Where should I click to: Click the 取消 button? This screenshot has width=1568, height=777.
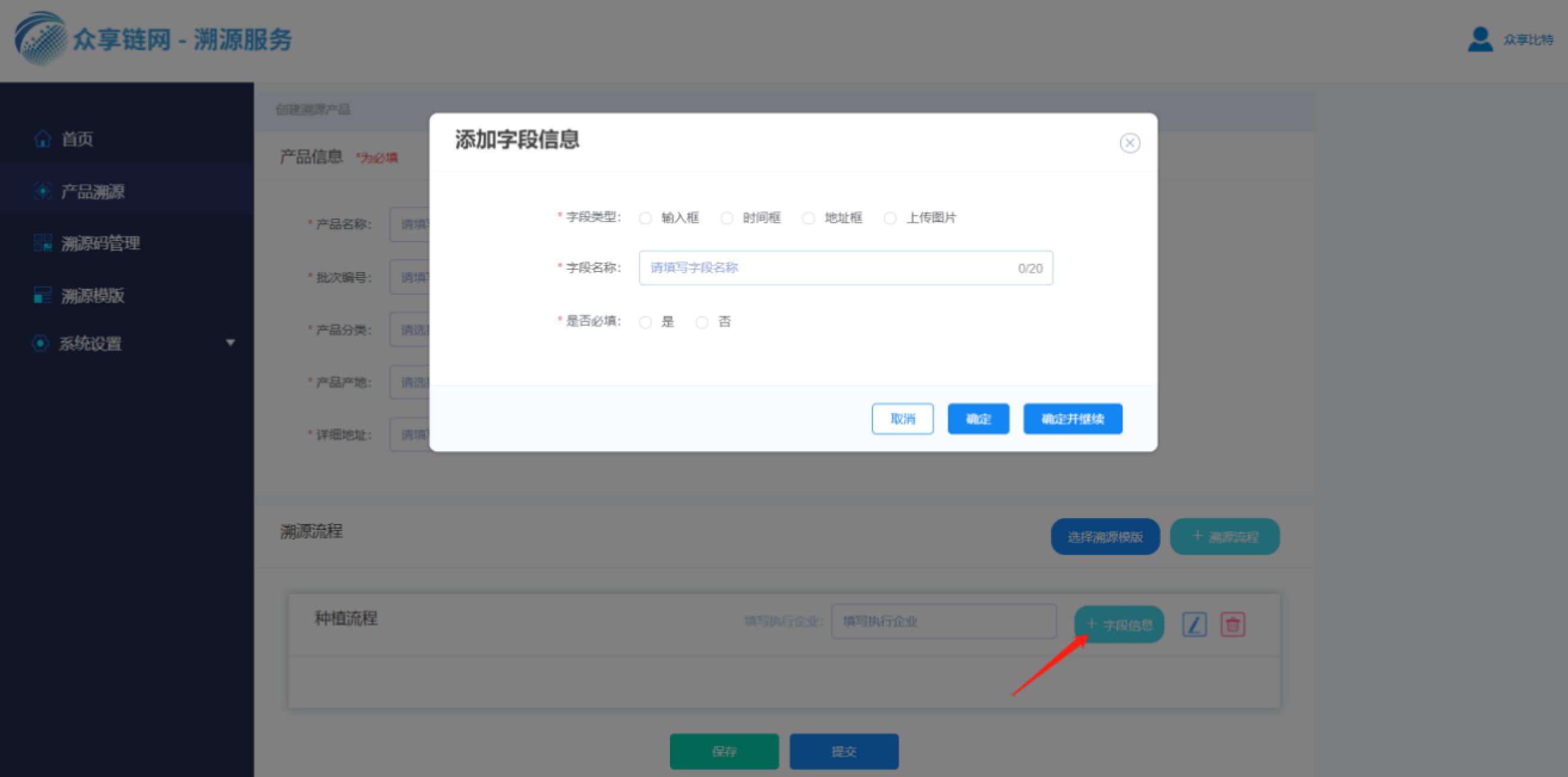[x=902, y=418]
